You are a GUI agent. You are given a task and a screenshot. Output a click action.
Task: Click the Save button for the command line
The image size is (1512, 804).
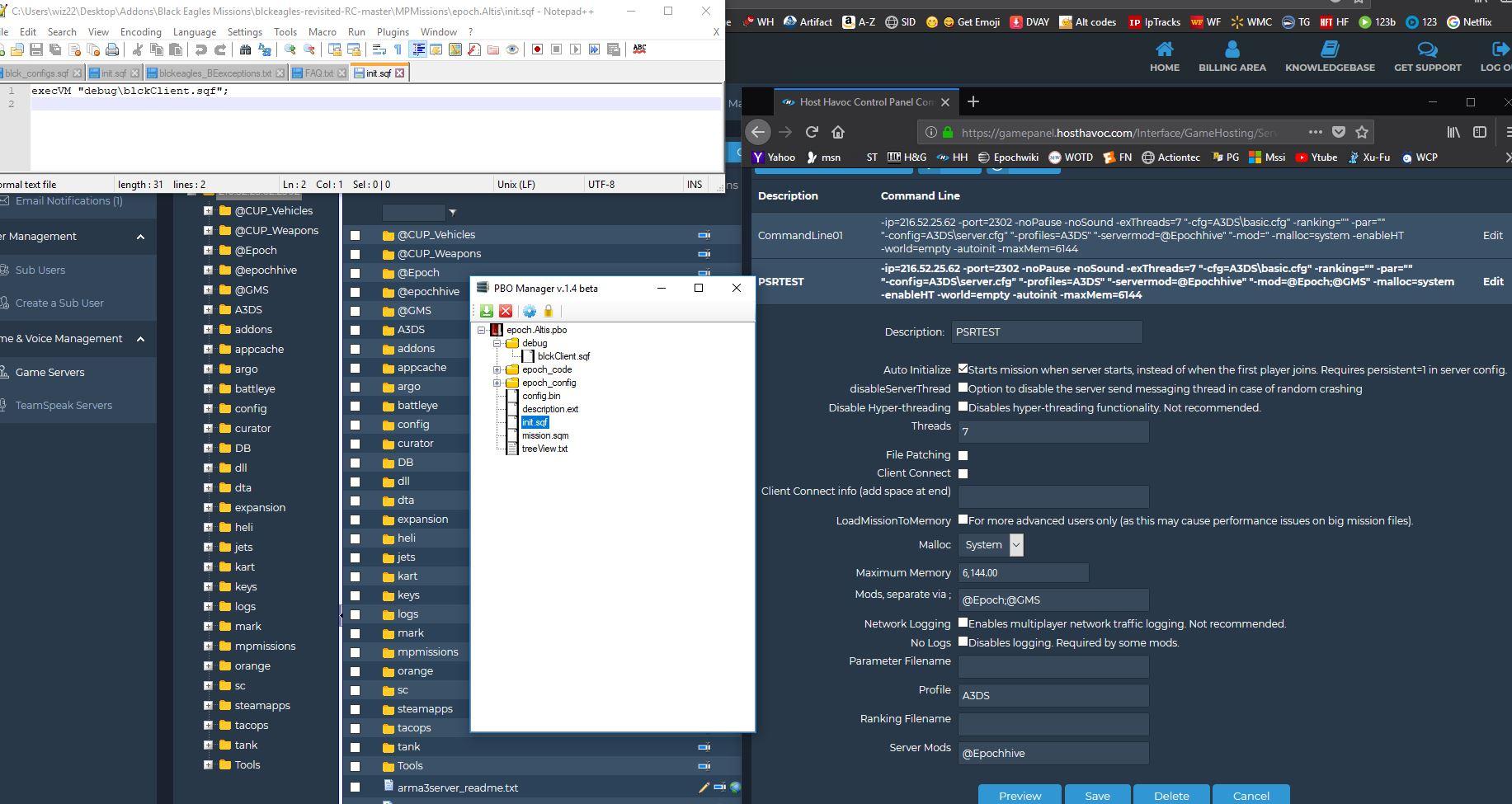point(1097,795)
